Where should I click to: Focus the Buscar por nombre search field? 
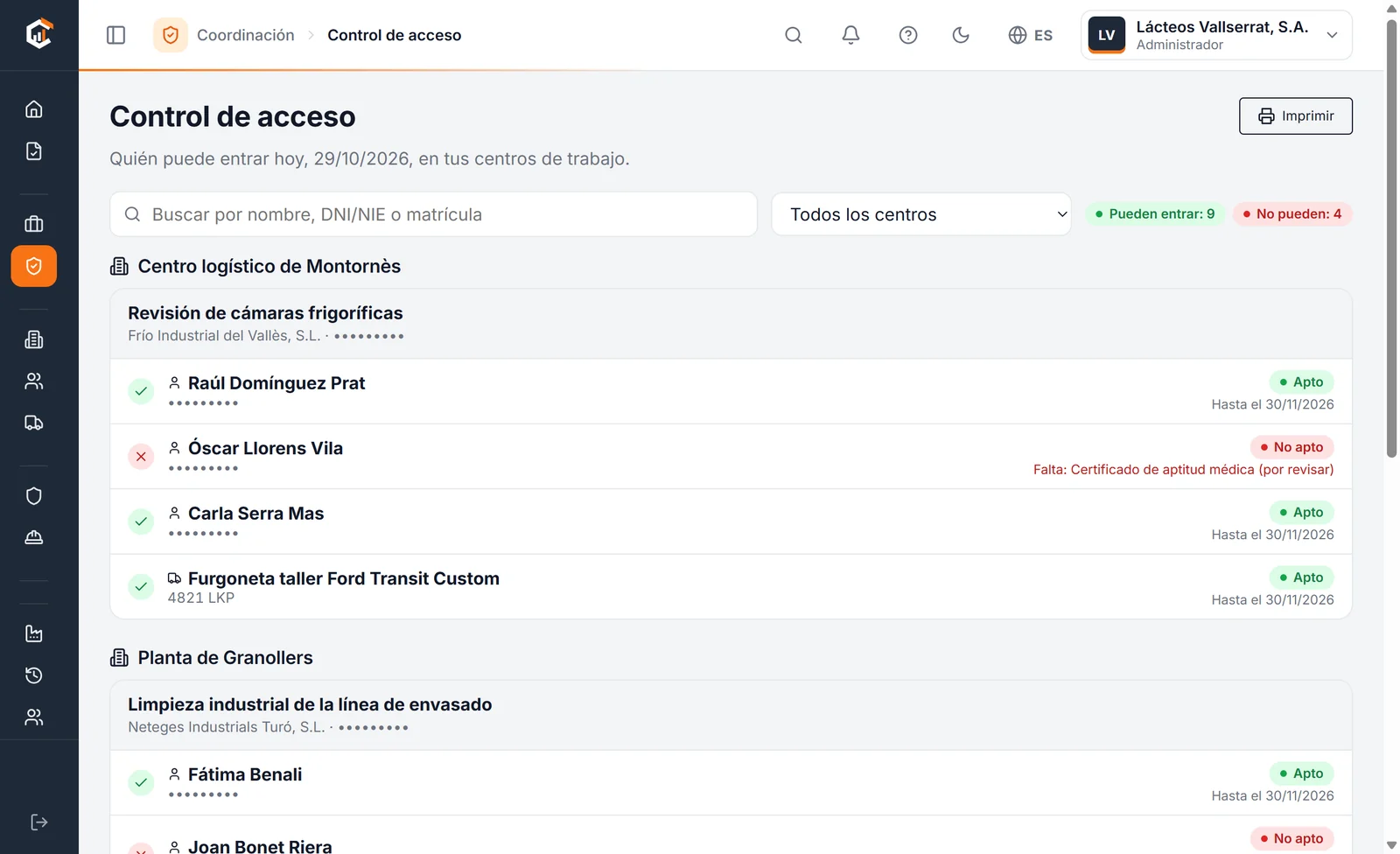433,214
